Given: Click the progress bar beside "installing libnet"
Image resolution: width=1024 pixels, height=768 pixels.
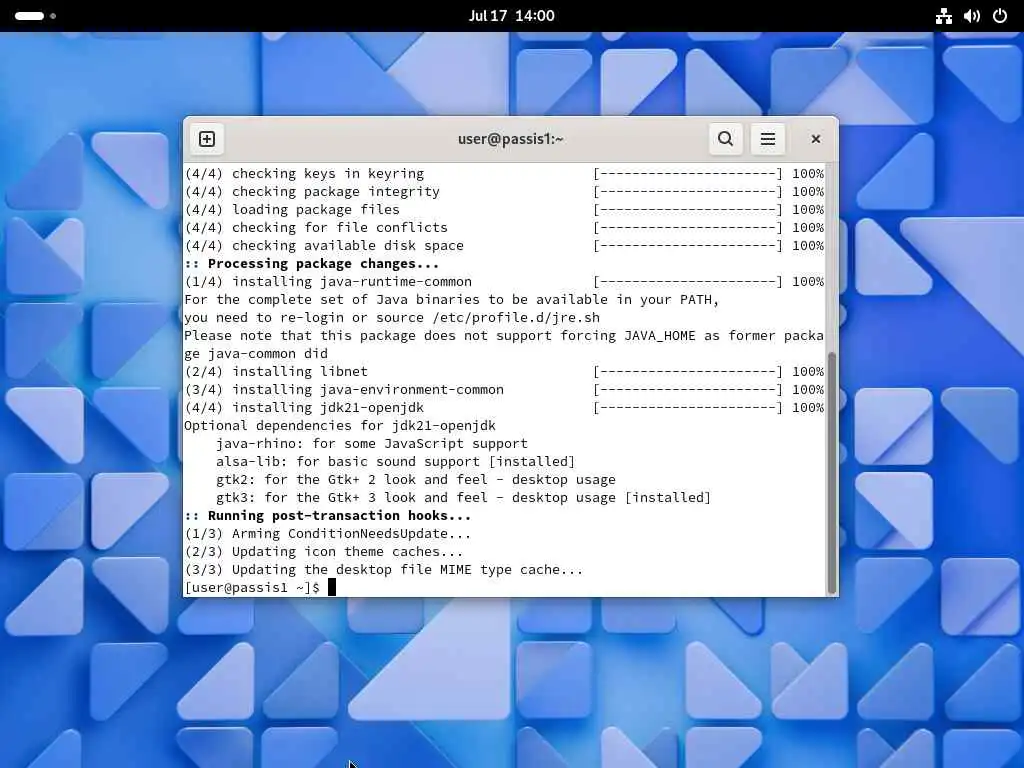Looking at the screenshot, I should [x=688, y=372].
